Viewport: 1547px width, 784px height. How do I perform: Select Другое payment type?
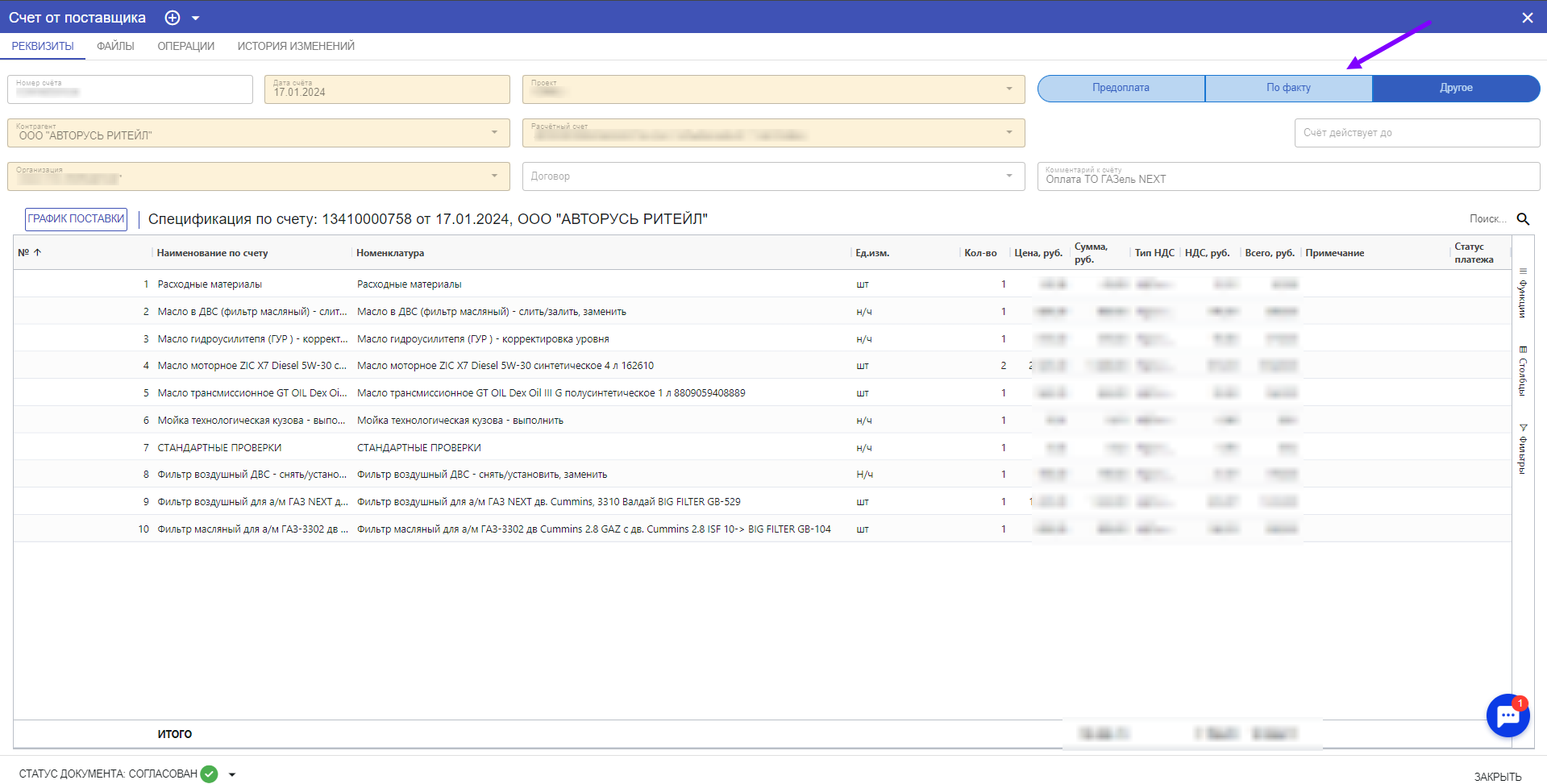coord(1456,88)
